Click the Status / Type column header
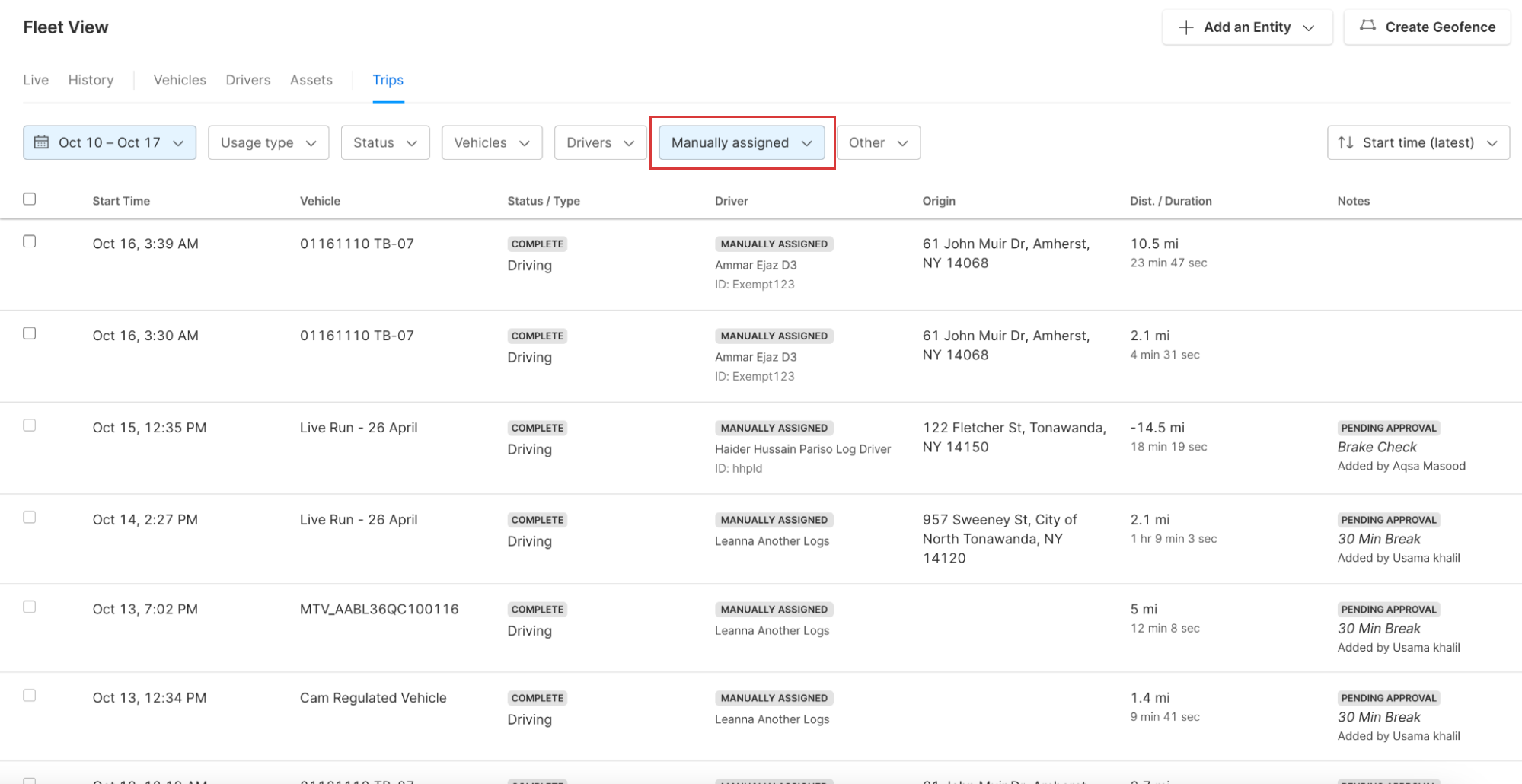Viewport: 1522px width, 784px height. tap(544, 201)
